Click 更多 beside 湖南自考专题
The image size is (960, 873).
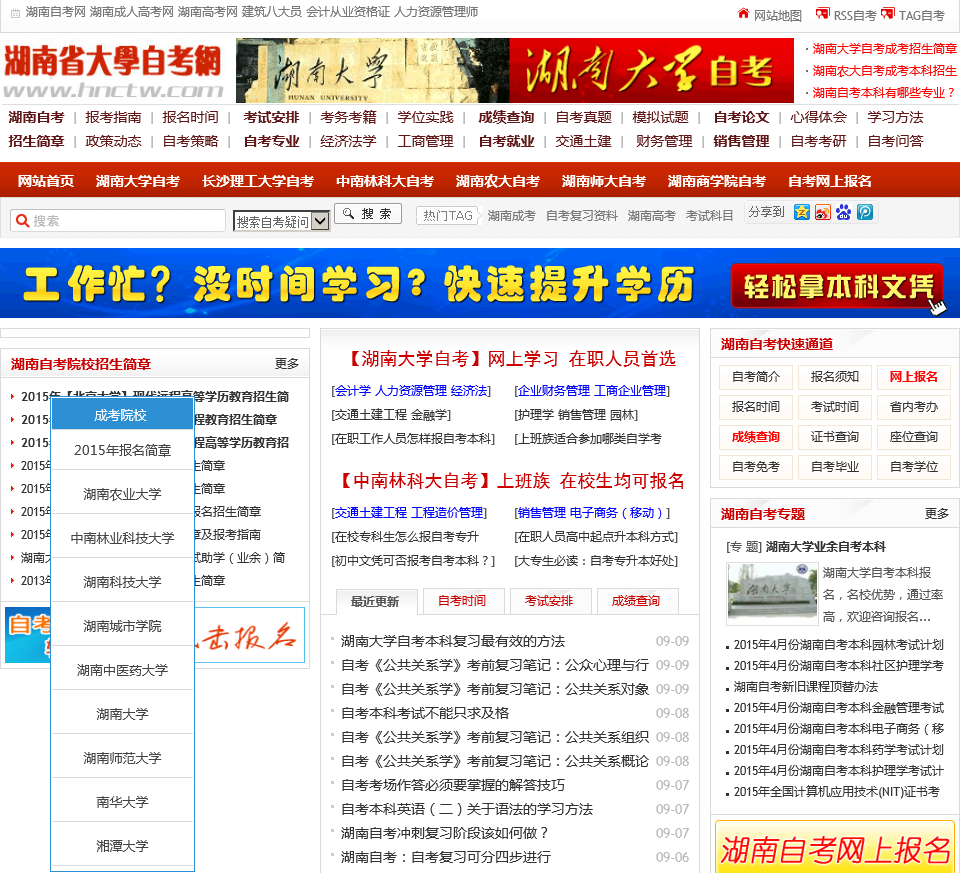(x=937, y=514)
